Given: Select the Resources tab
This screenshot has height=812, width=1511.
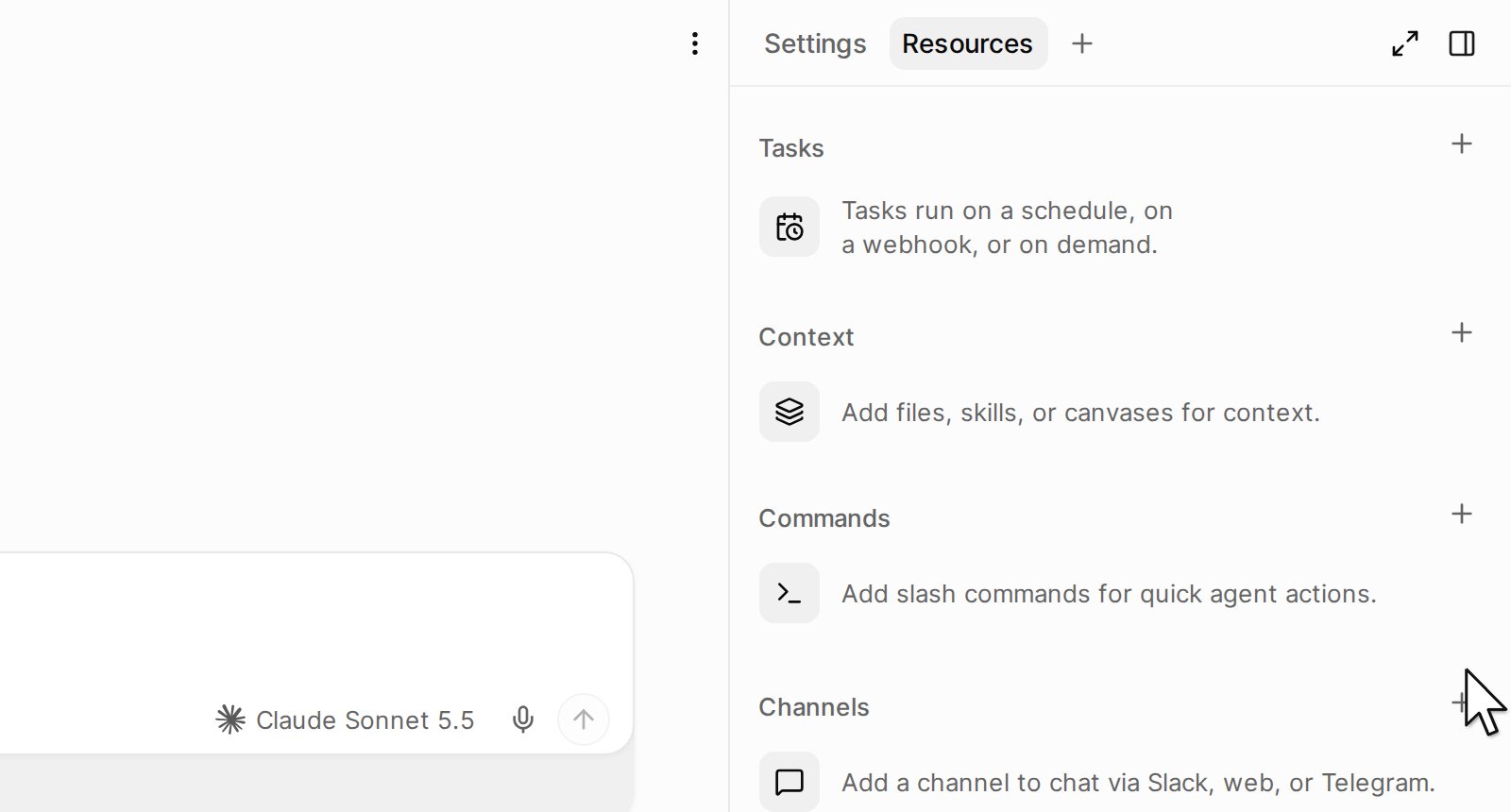Looking at the screenshot, I should 968,43.
